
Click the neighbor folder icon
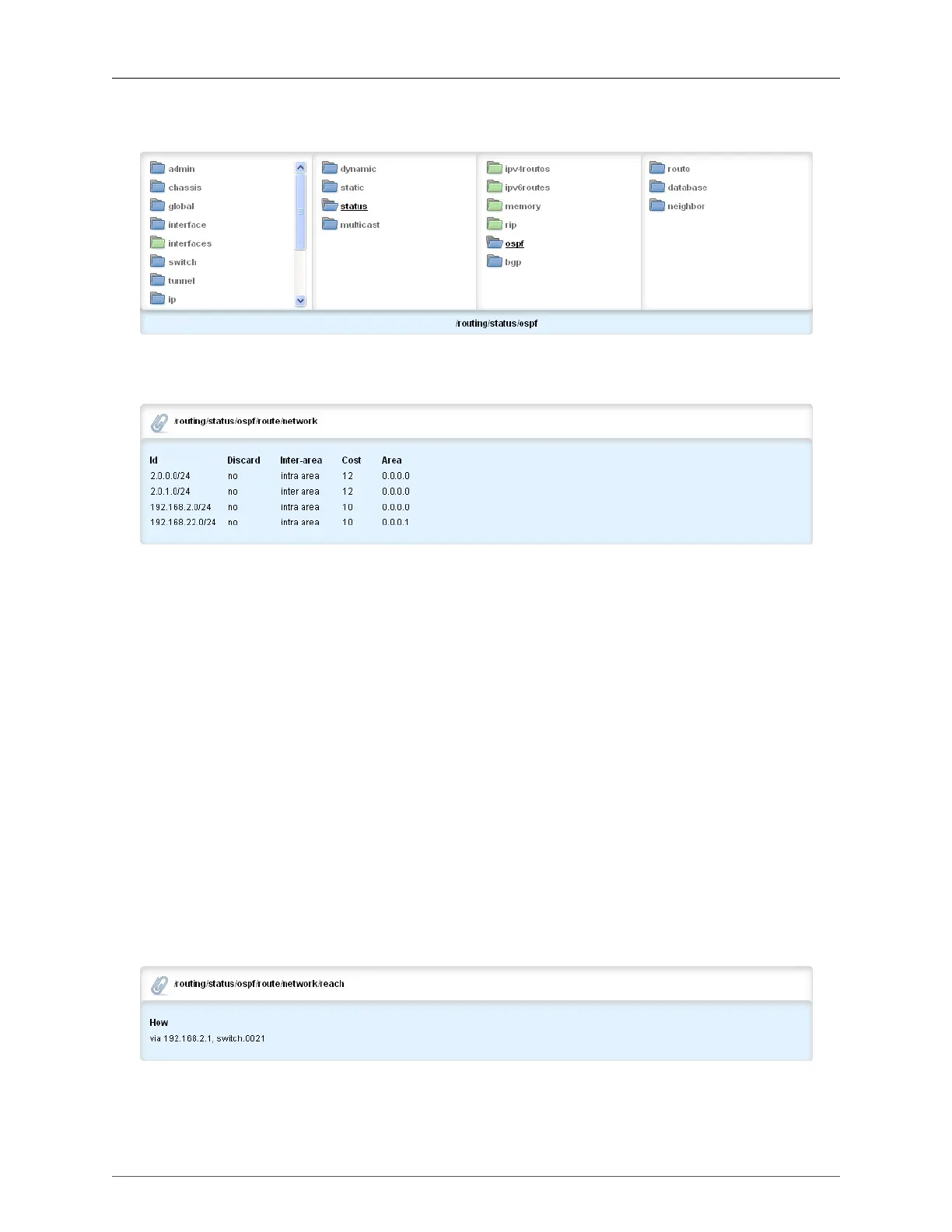pos(657,205)
